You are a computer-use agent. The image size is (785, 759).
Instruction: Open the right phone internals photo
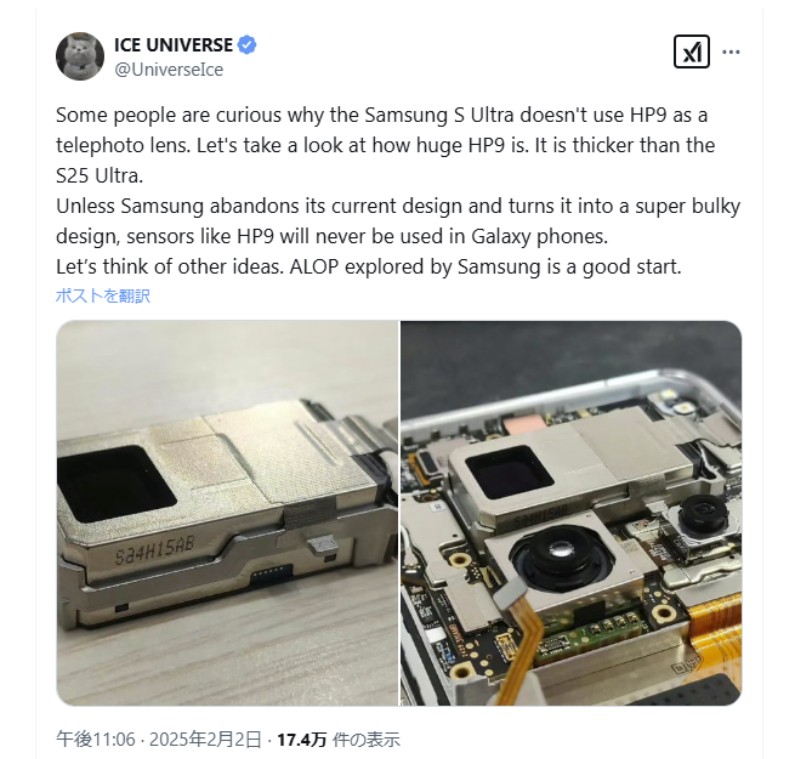coord(571,513)
